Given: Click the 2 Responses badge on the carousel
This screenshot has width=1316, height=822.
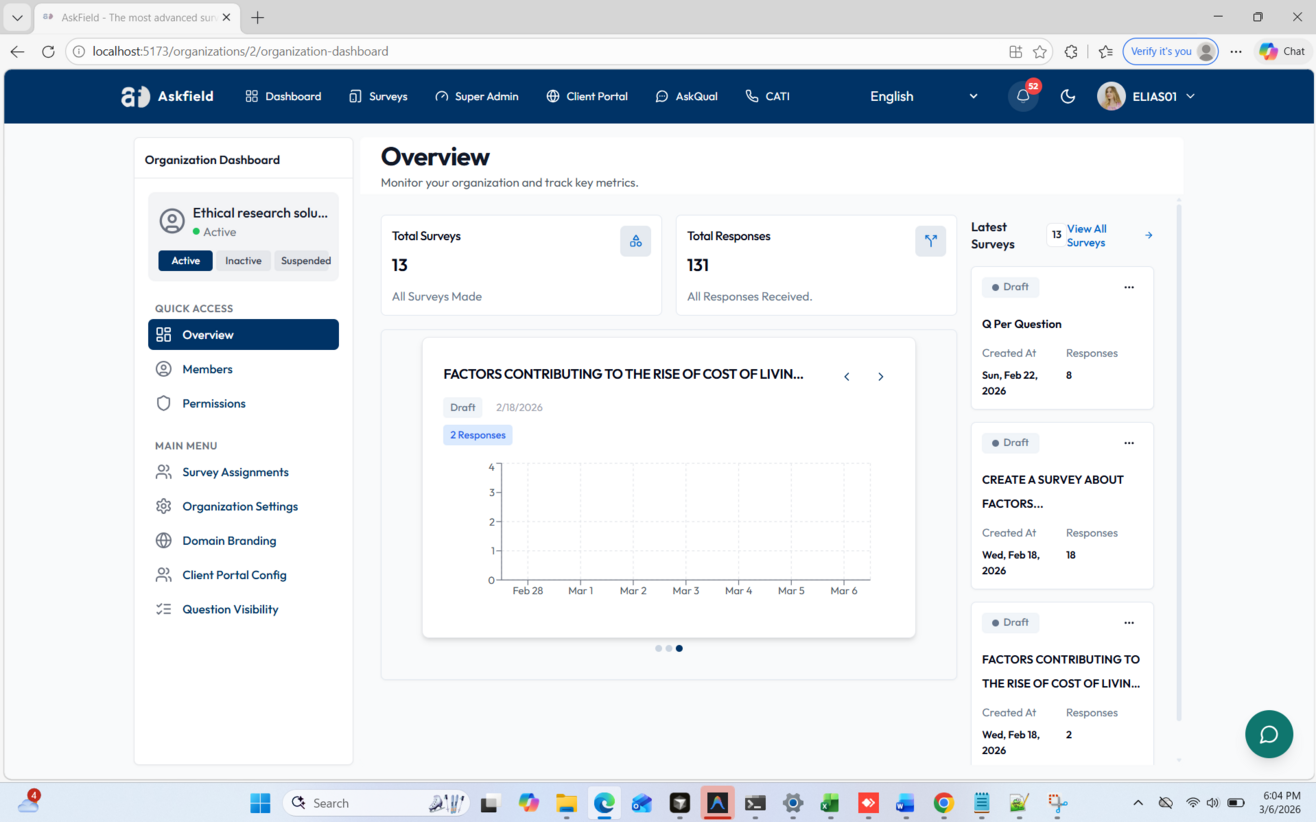Looking at the screenshot, I should pyautogui.click(x=477, y=435).
